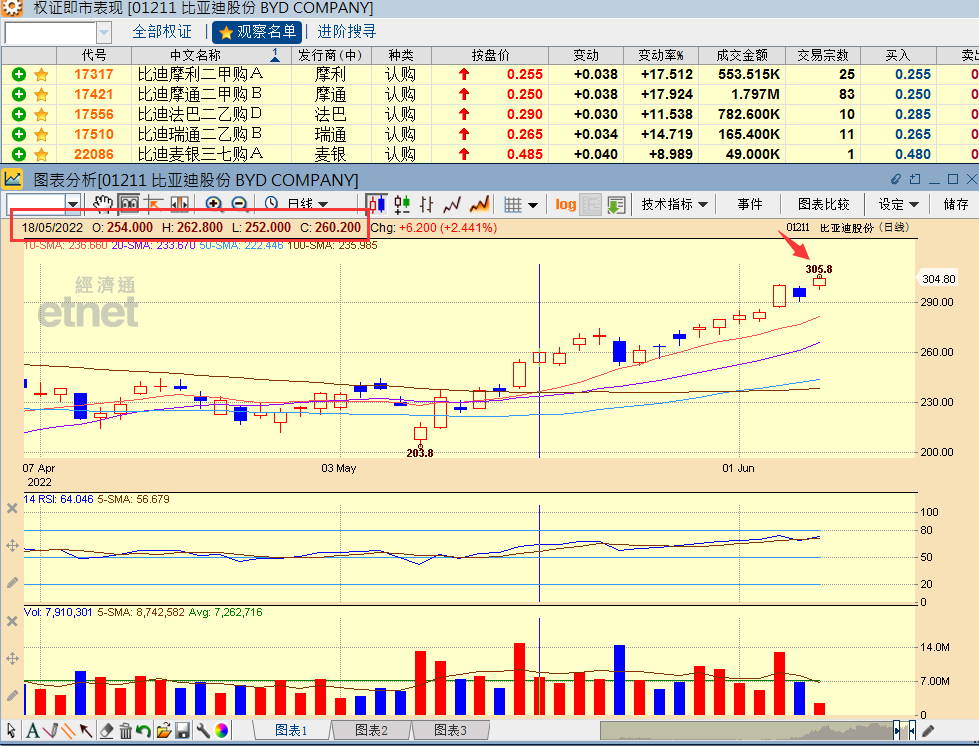This screenshot has height=746, width=979.
Task: Select the arrow pointer drawing tool
Action: tap(11, 730)
